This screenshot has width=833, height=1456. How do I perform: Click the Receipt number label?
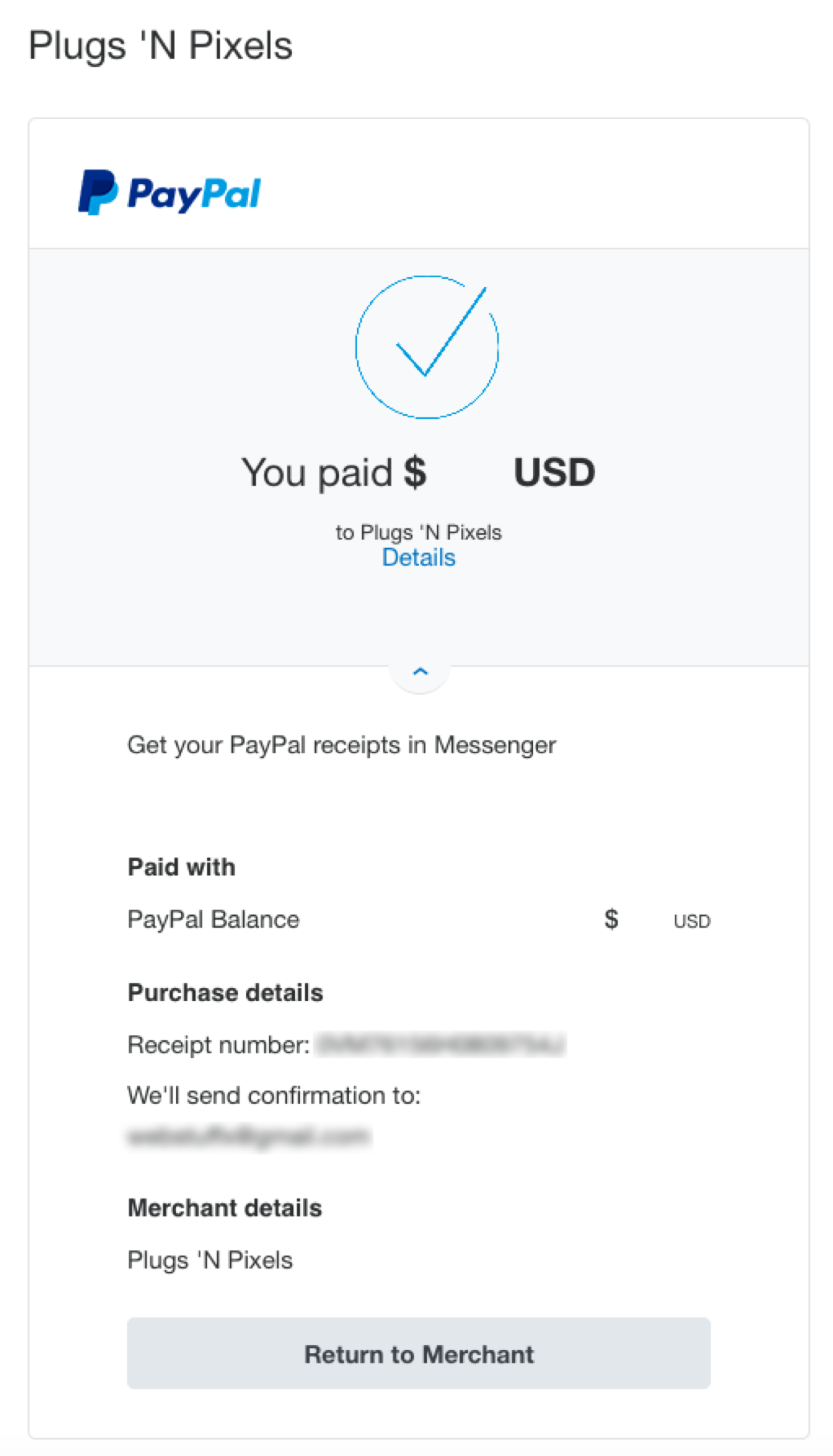point(218,1045)
